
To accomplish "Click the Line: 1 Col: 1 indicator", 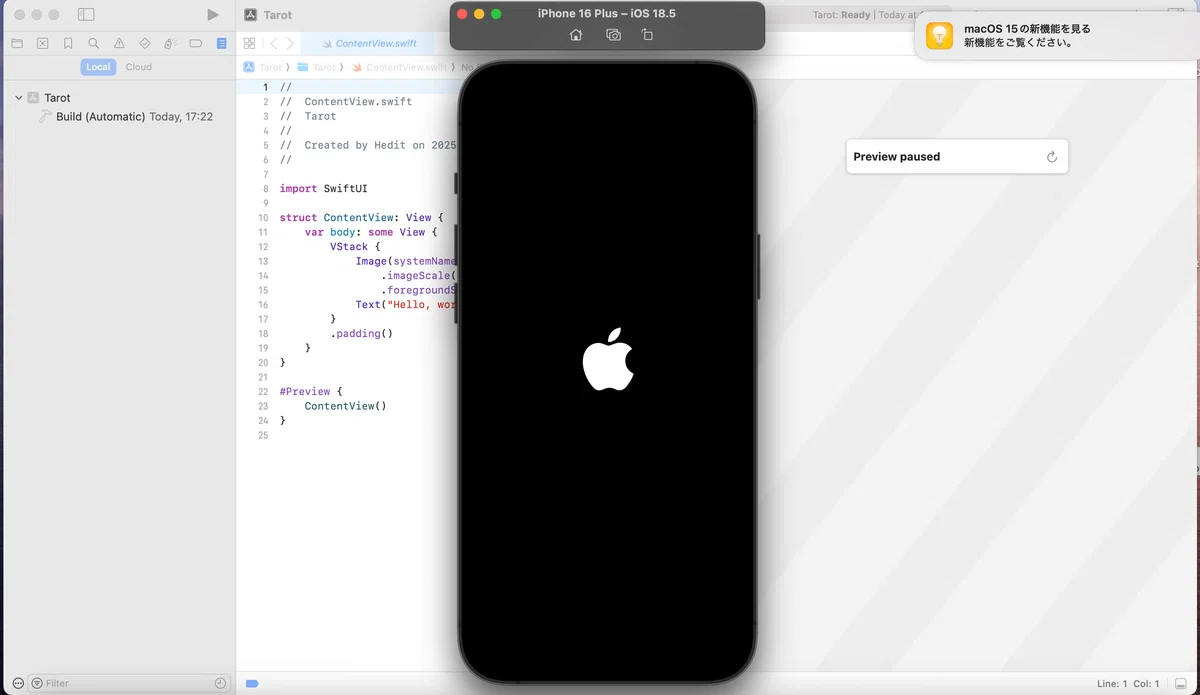I will click(1128, 684).
